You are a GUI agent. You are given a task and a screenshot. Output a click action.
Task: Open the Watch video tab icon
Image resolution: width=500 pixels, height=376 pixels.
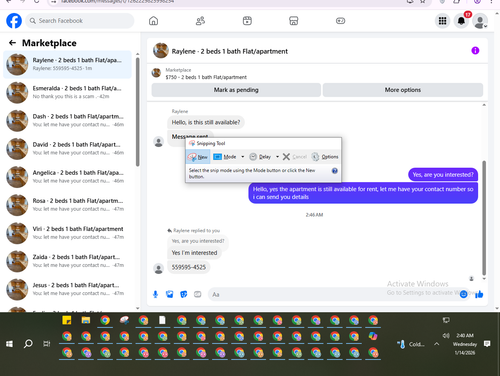coord(247,21)
